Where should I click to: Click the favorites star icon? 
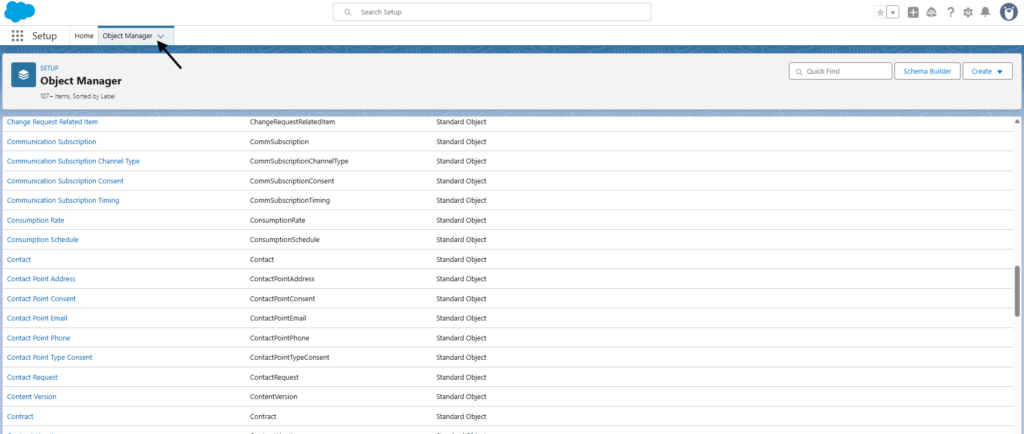pyautogui.click(x=880, y=12)
